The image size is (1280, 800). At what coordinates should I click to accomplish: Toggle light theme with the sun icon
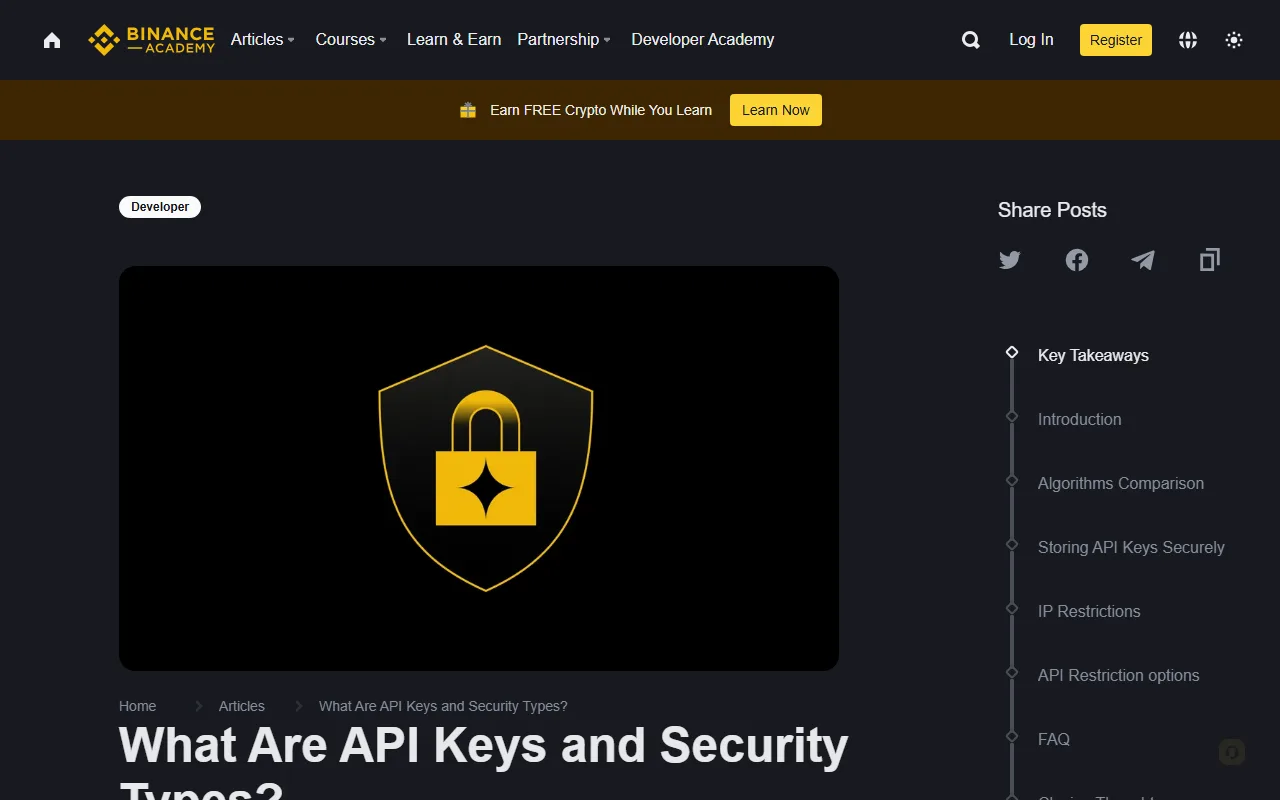point(1234,40)
